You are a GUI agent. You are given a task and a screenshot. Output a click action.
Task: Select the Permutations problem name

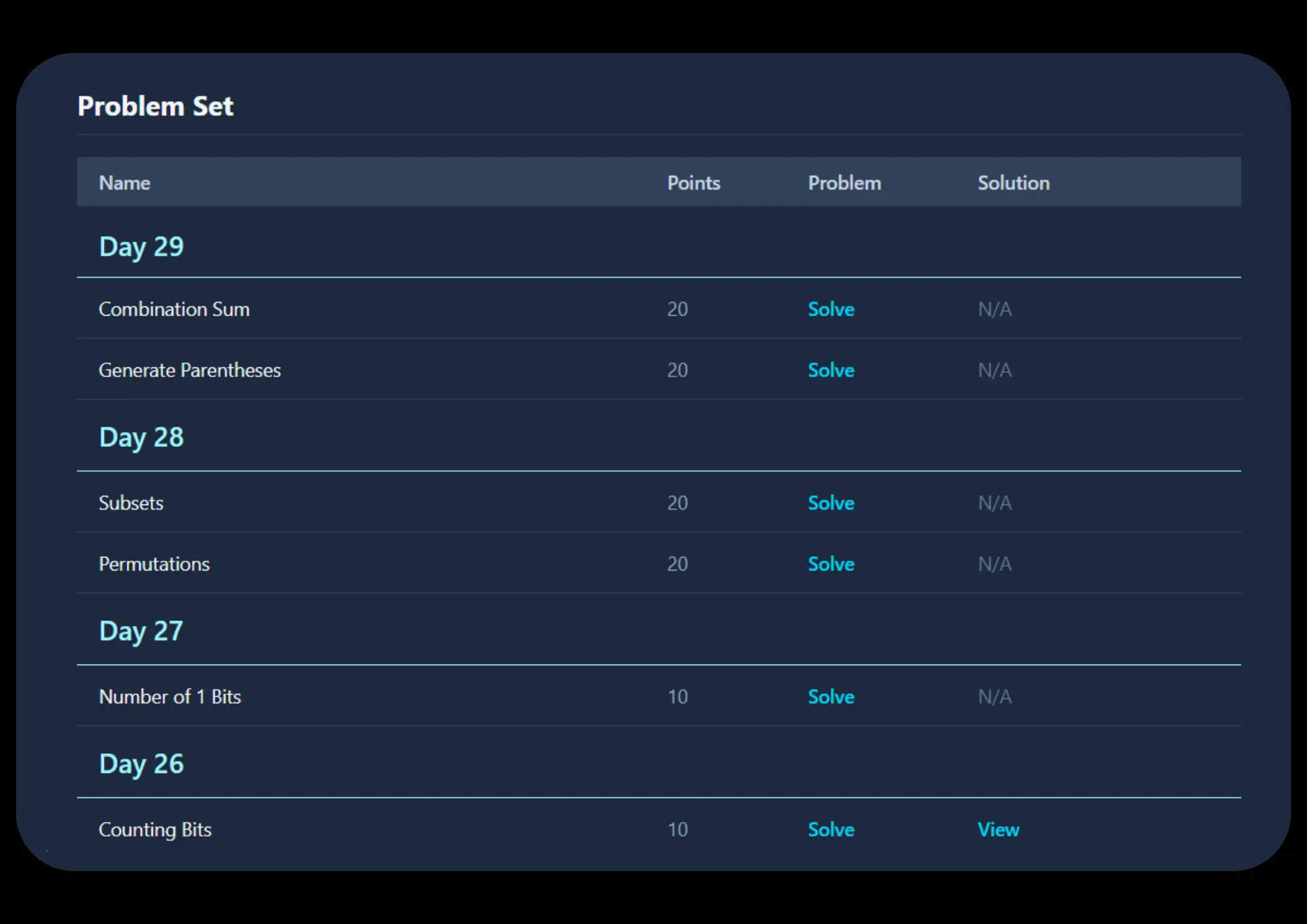coord(154,563)
